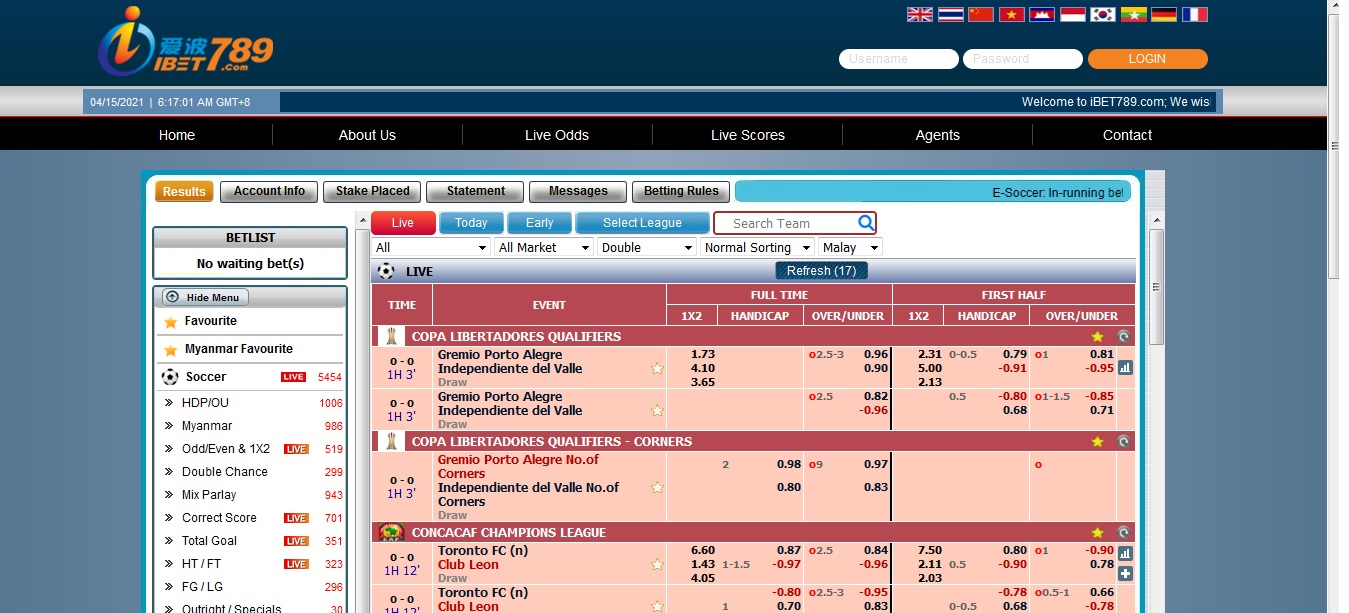The image size is (1349, 613).
Task: Open the Agents menu
Action: coord(938,135)
